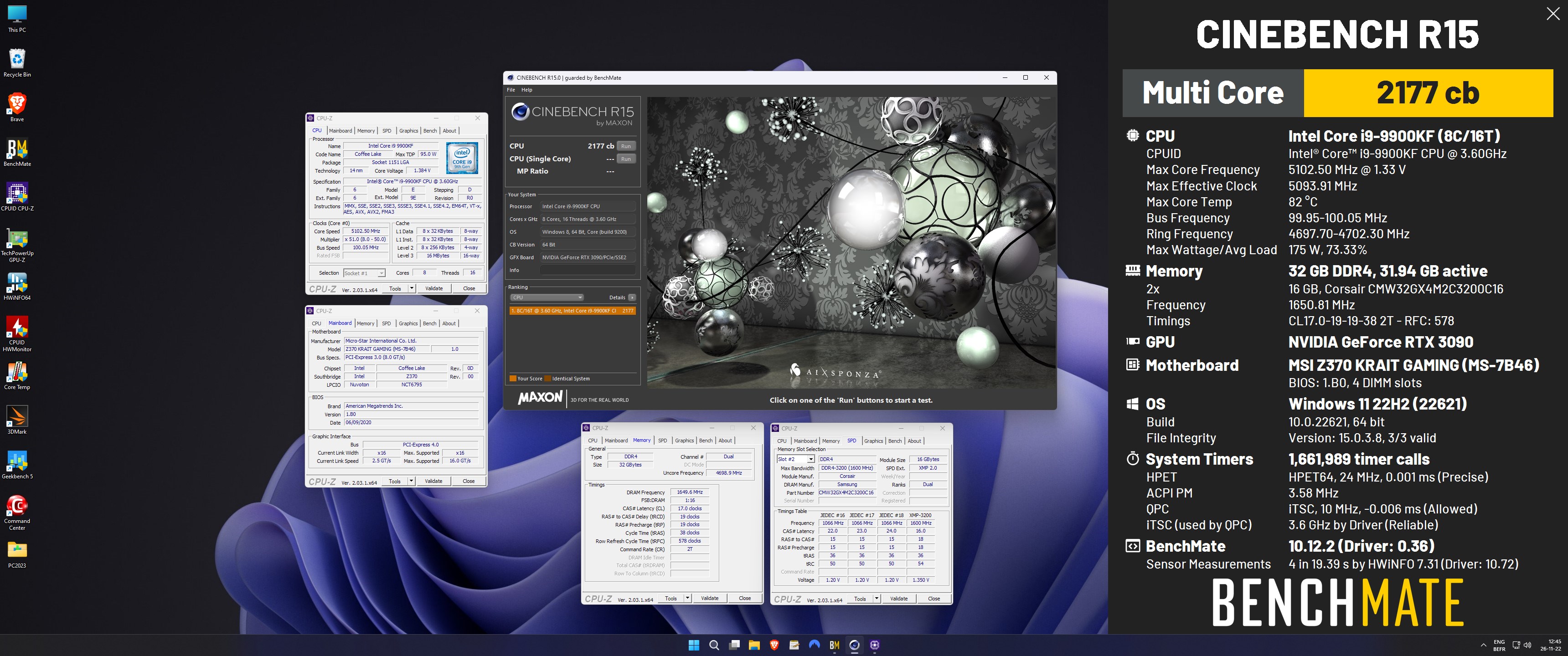Switch to the About tab in the CPU-Z timings window

coord(725,441)
